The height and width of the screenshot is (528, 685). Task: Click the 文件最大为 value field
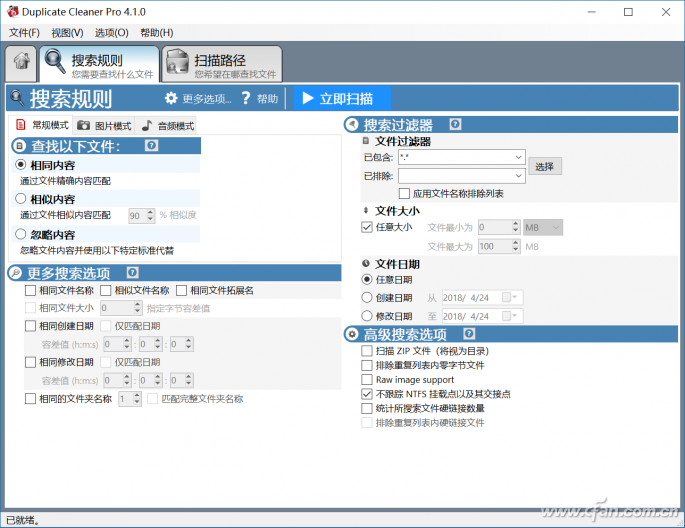495,246
